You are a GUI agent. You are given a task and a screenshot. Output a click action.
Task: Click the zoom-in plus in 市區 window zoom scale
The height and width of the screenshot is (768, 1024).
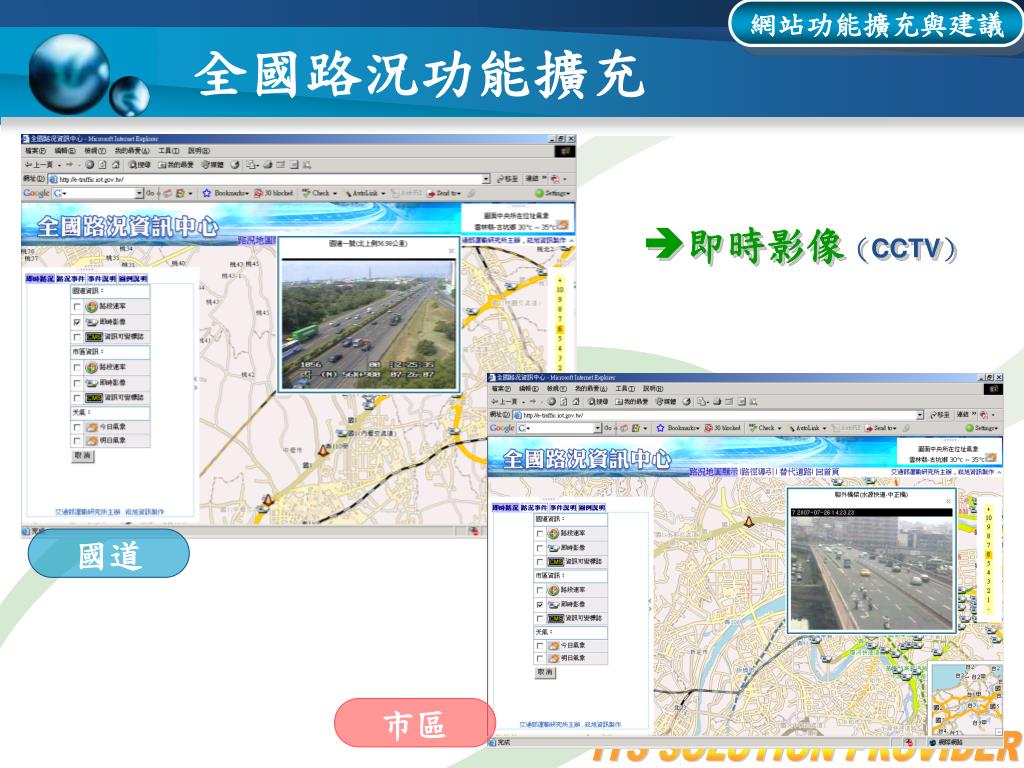pos(989,508)
